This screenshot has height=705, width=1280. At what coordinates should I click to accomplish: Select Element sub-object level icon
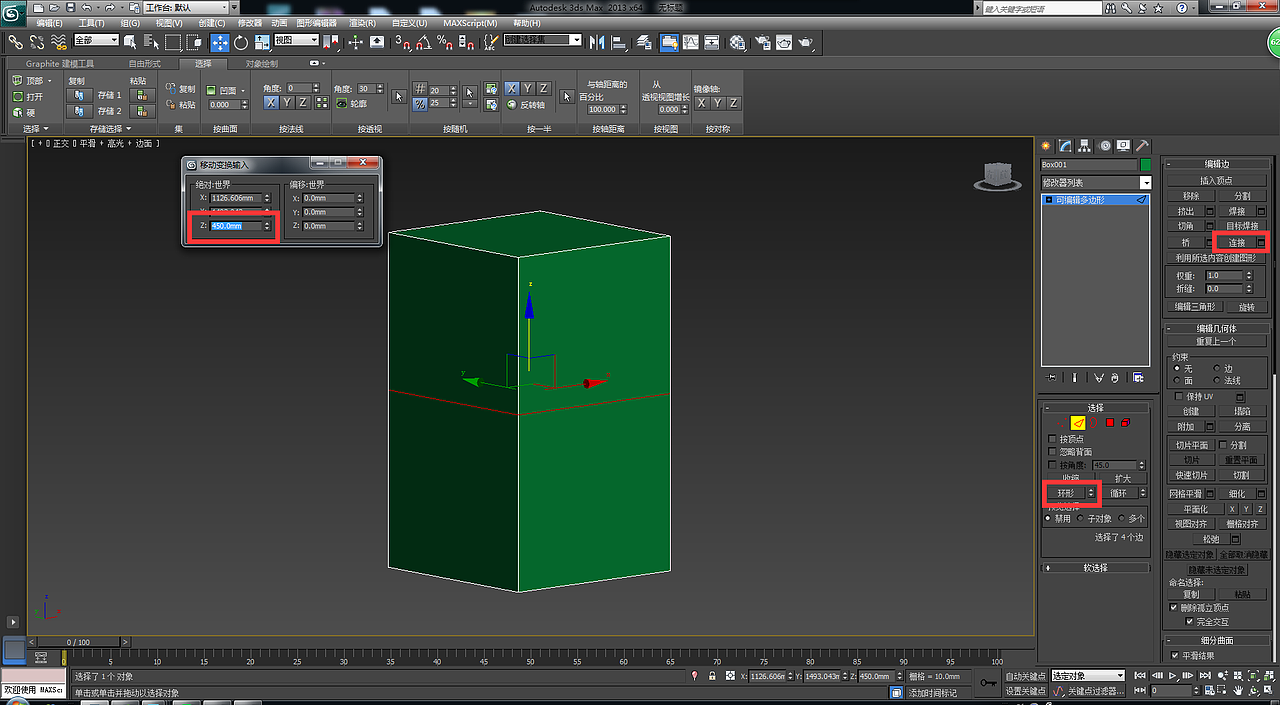coord(1125,423)
